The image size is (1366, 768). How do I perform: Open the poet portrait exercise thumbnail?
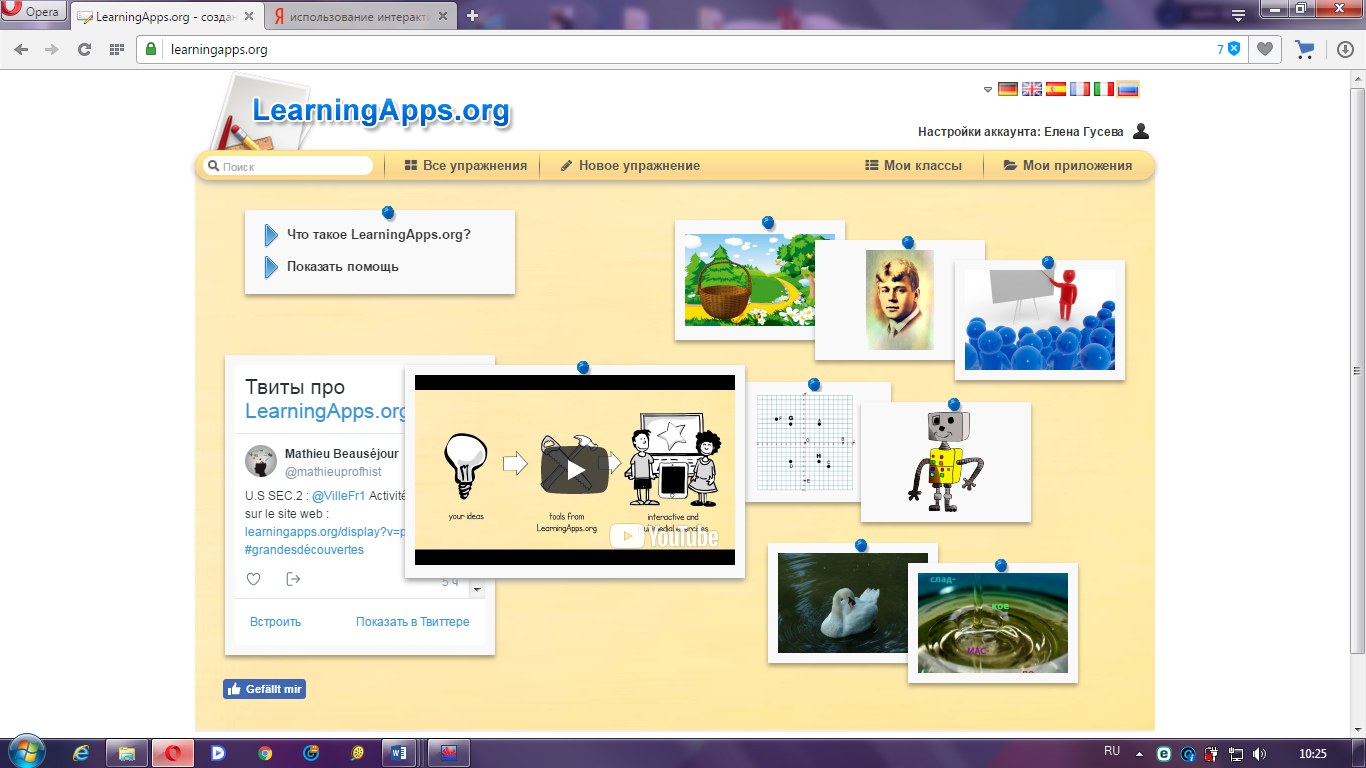pyautogui.click(x=900, y=300)
